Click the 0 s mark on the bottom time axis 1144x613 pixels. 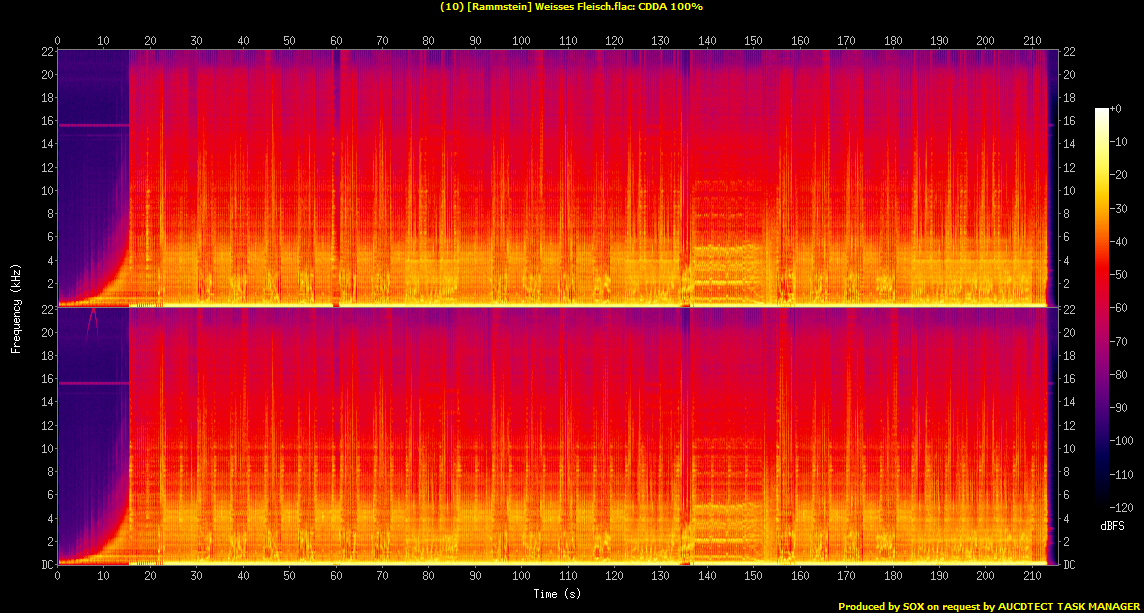(x=58, y=577)
